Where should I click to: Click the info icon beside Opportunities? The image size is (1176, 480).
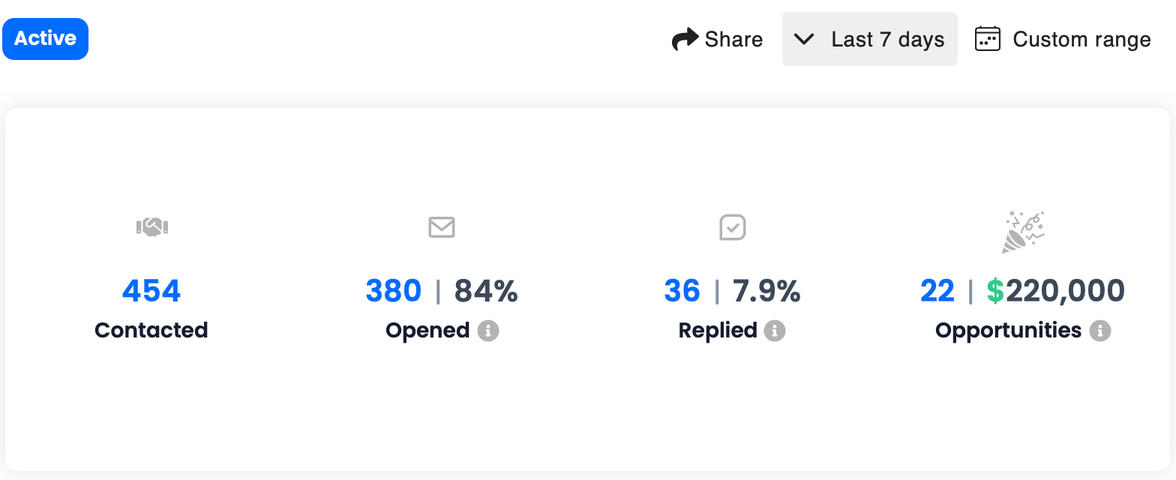pyautogui.click(x=1100, y=331)
